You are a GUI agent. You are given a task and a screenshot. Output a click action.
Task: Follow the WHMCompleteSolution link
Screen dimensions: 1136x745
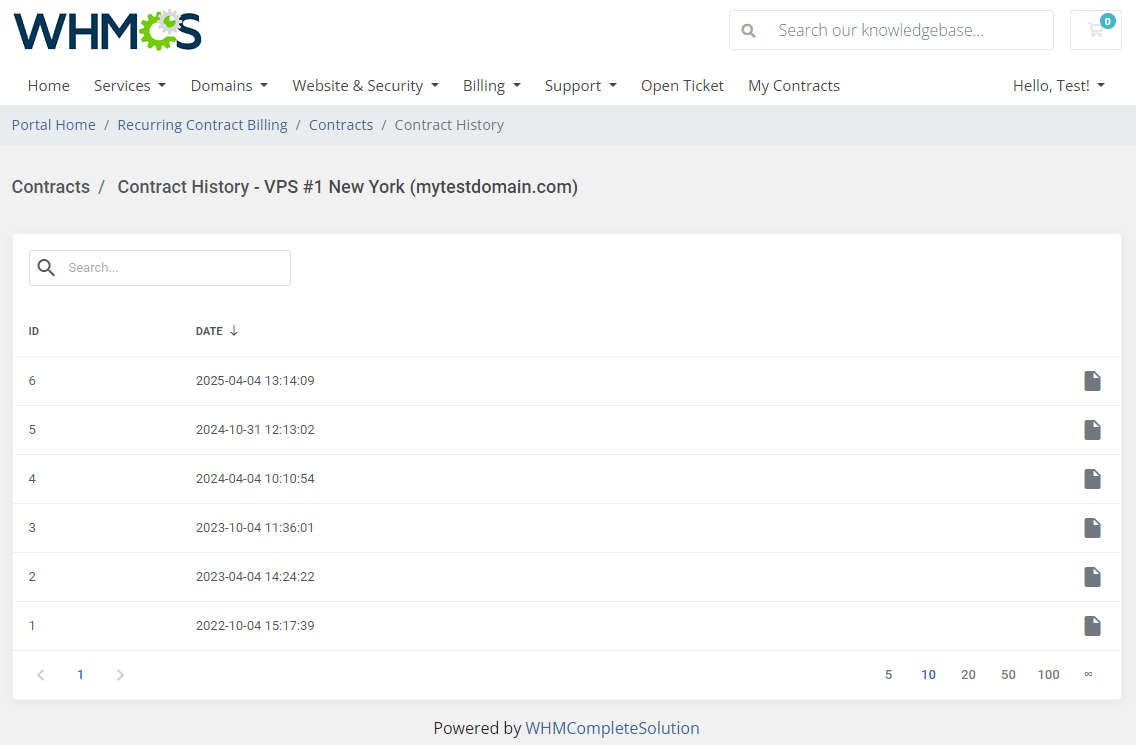612,727
